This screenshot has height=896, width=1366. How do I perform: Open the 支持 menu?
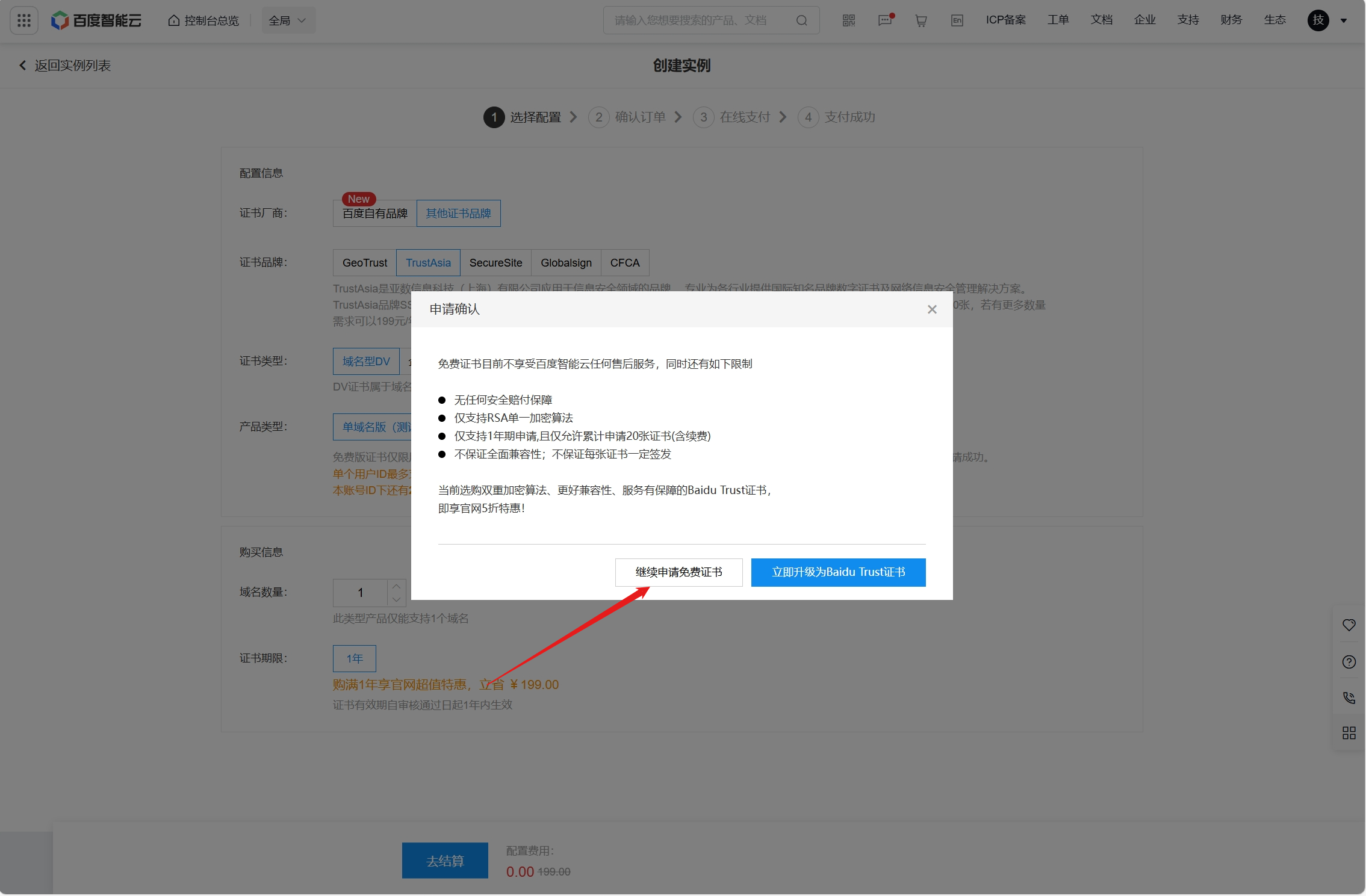[1188, 20]
